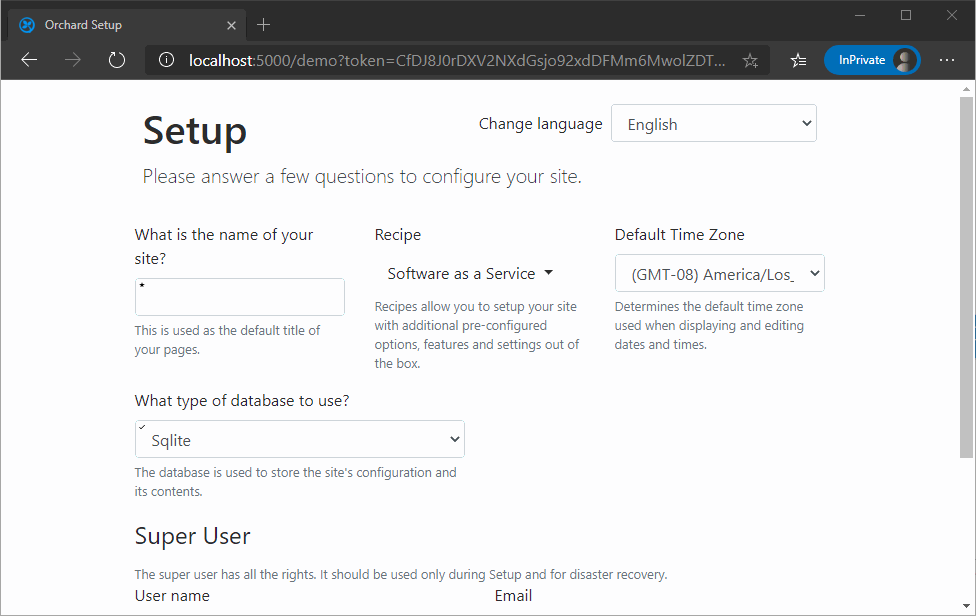Image resolution: width=976 pixels, height=616 pixels.
Task: Click the browser forward arrow
Action: (x=73, y=60)
